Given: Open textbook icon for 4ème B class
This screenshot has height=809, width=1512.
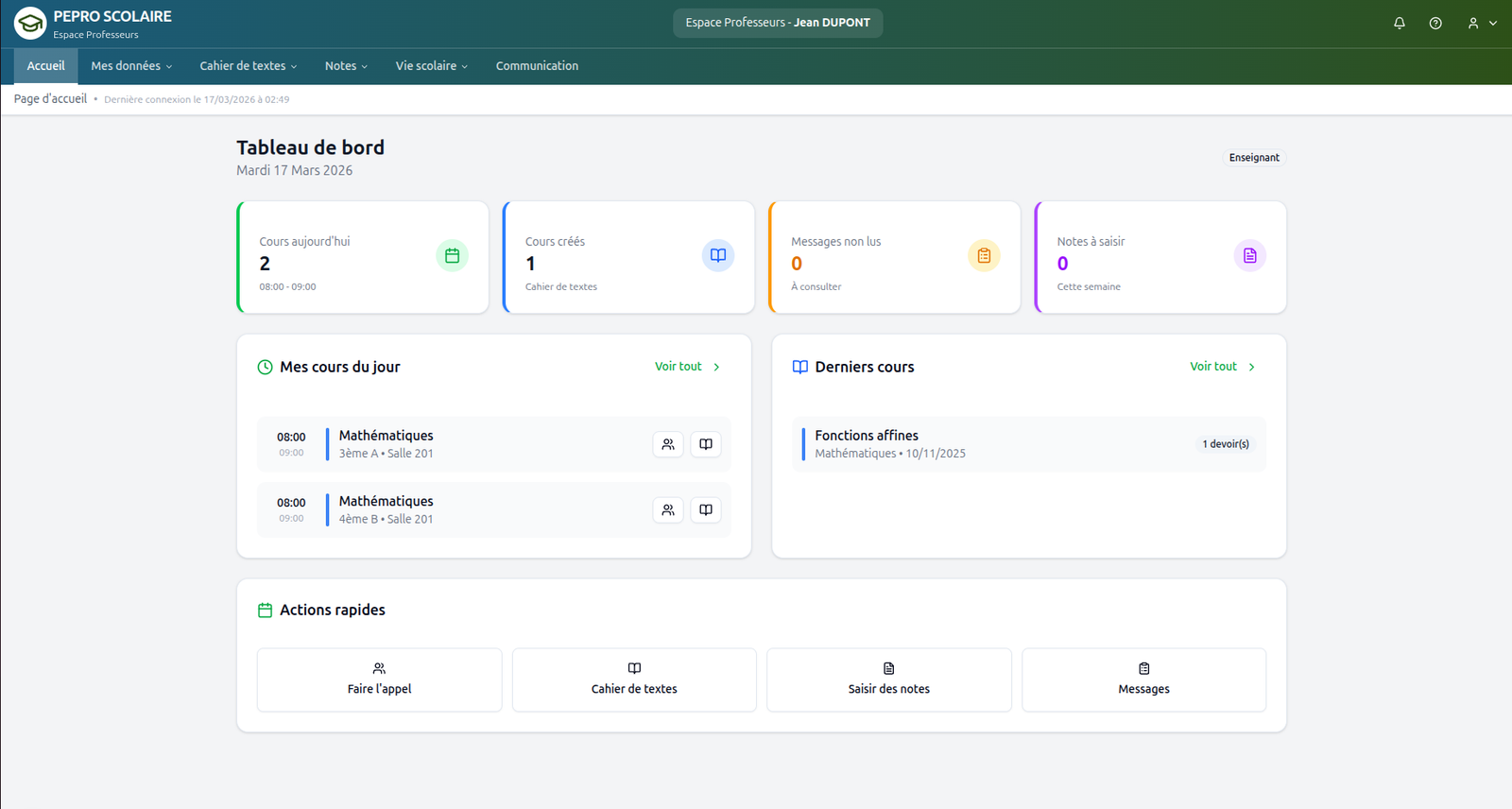Looking at the screenshot, I should tap(706, 510).
